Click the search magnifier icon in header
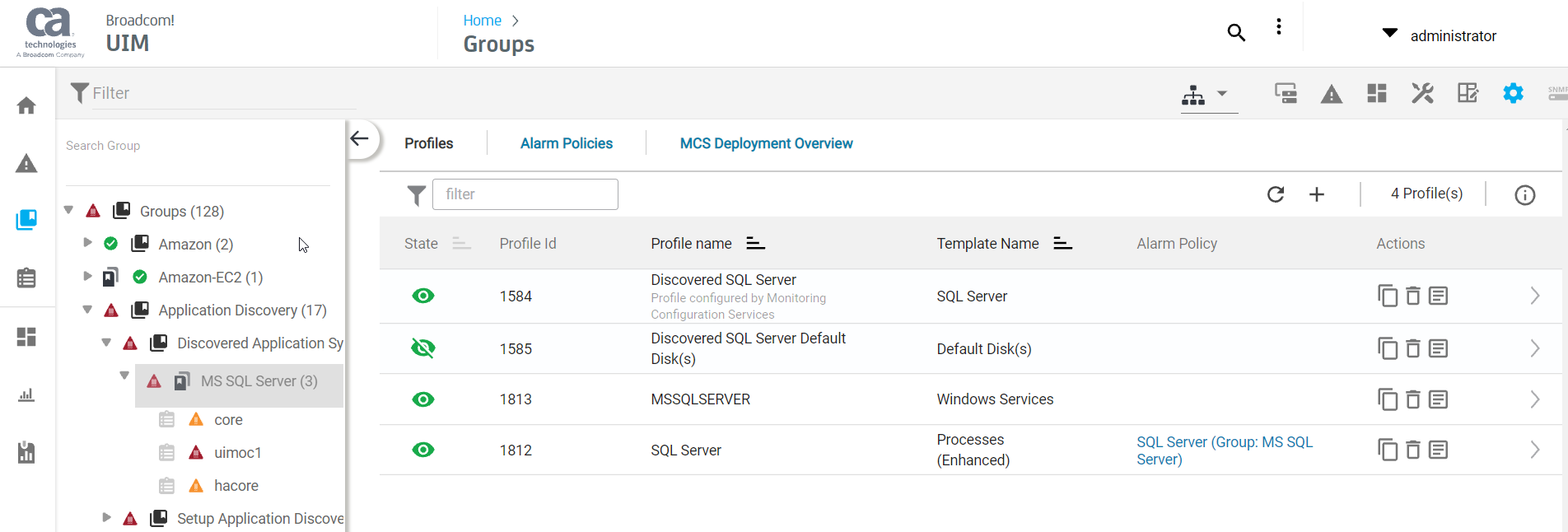The height and width of the screenshot is (532, 1568). point(1235,32)
